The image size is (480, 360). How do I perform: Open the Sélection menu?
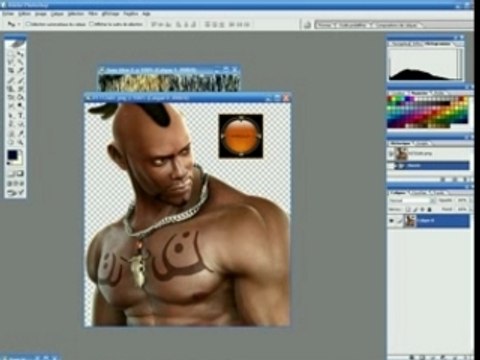point(76,14)
